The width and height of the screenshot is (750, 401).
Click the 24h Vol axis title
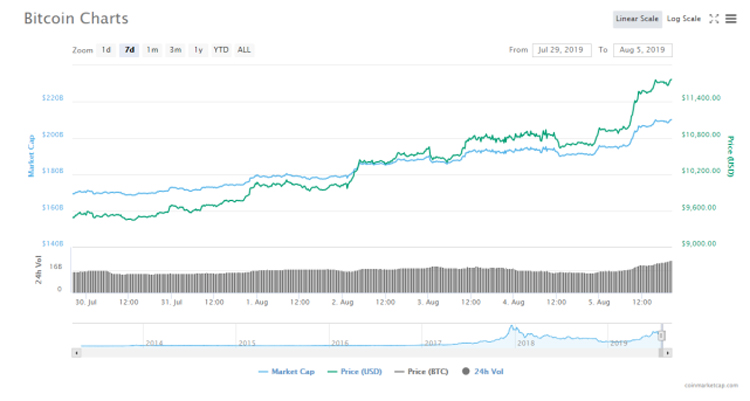(x=38, y=270)
